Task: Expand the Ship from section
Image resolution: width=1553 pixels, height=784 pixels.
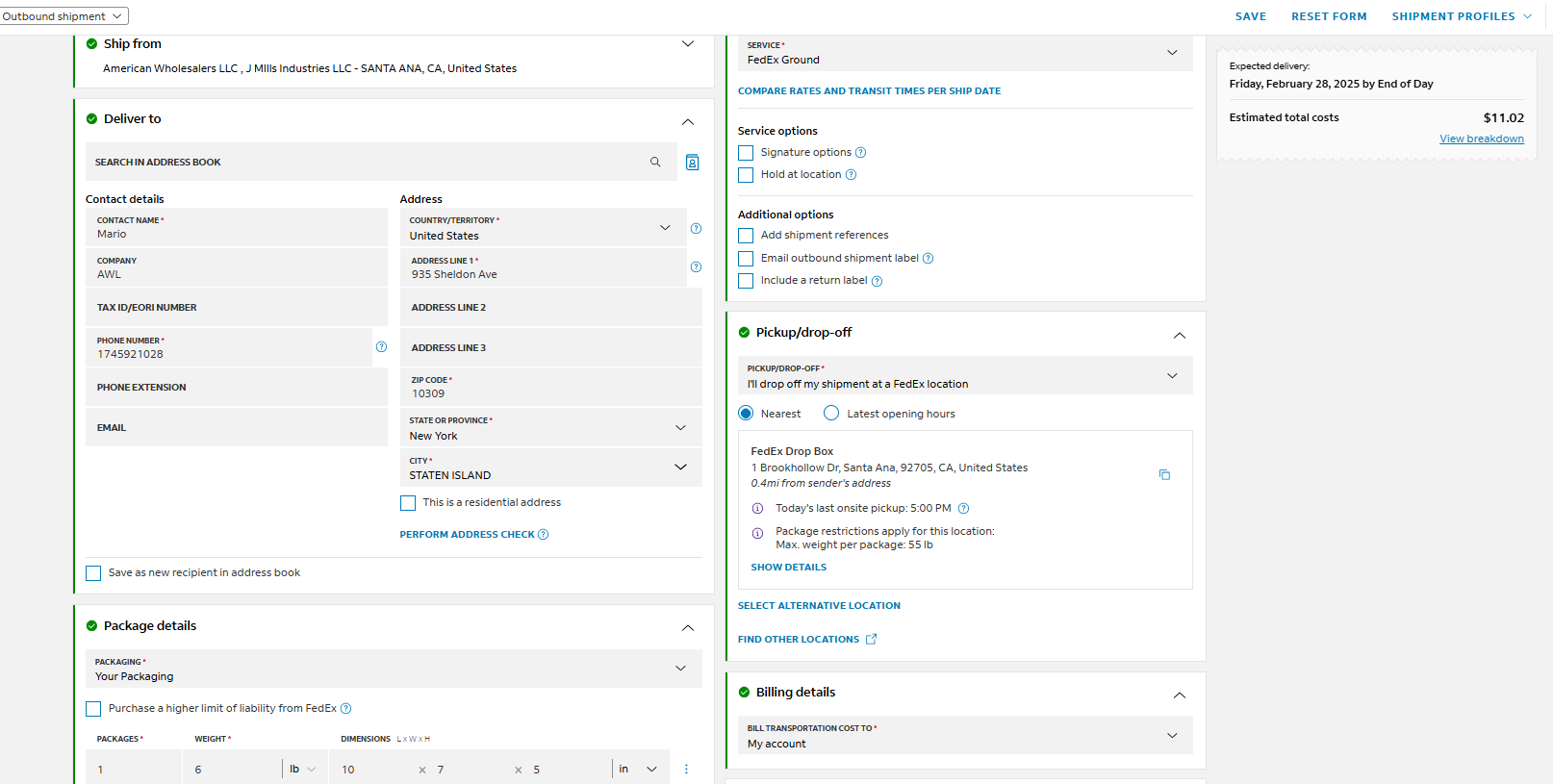Action: [688, 44]
